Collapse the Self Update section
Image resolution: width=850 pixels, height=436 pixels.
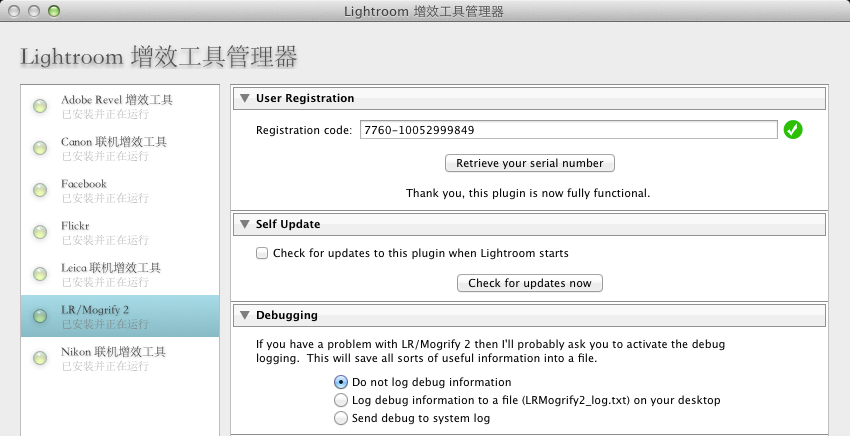[x=245, y=224]
